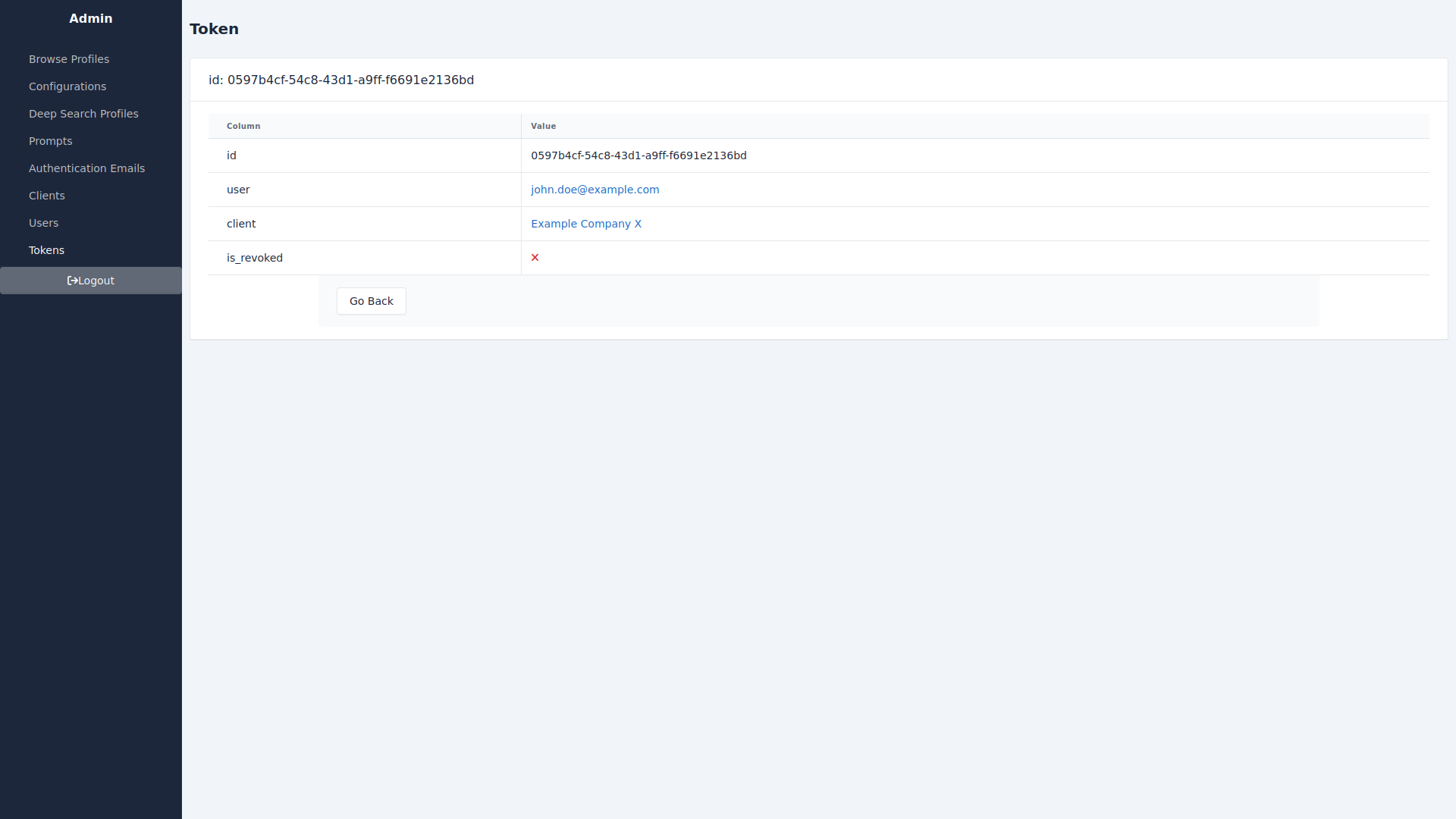Viewport: 1456px width, 819px height.
Task: Open Browse Profiles in sidebar
Action: click(x=69, y=59)
